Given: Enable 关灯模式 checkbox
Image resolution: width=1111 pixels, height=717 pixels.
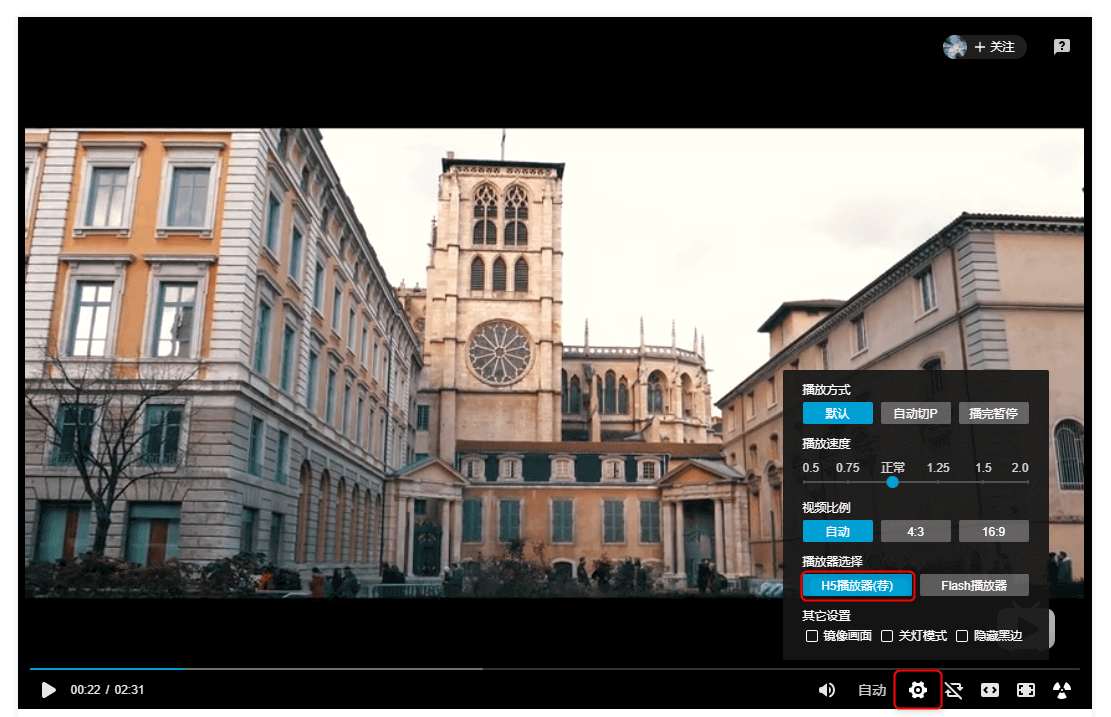Looking at the screenshot, I should click(887, 636).
